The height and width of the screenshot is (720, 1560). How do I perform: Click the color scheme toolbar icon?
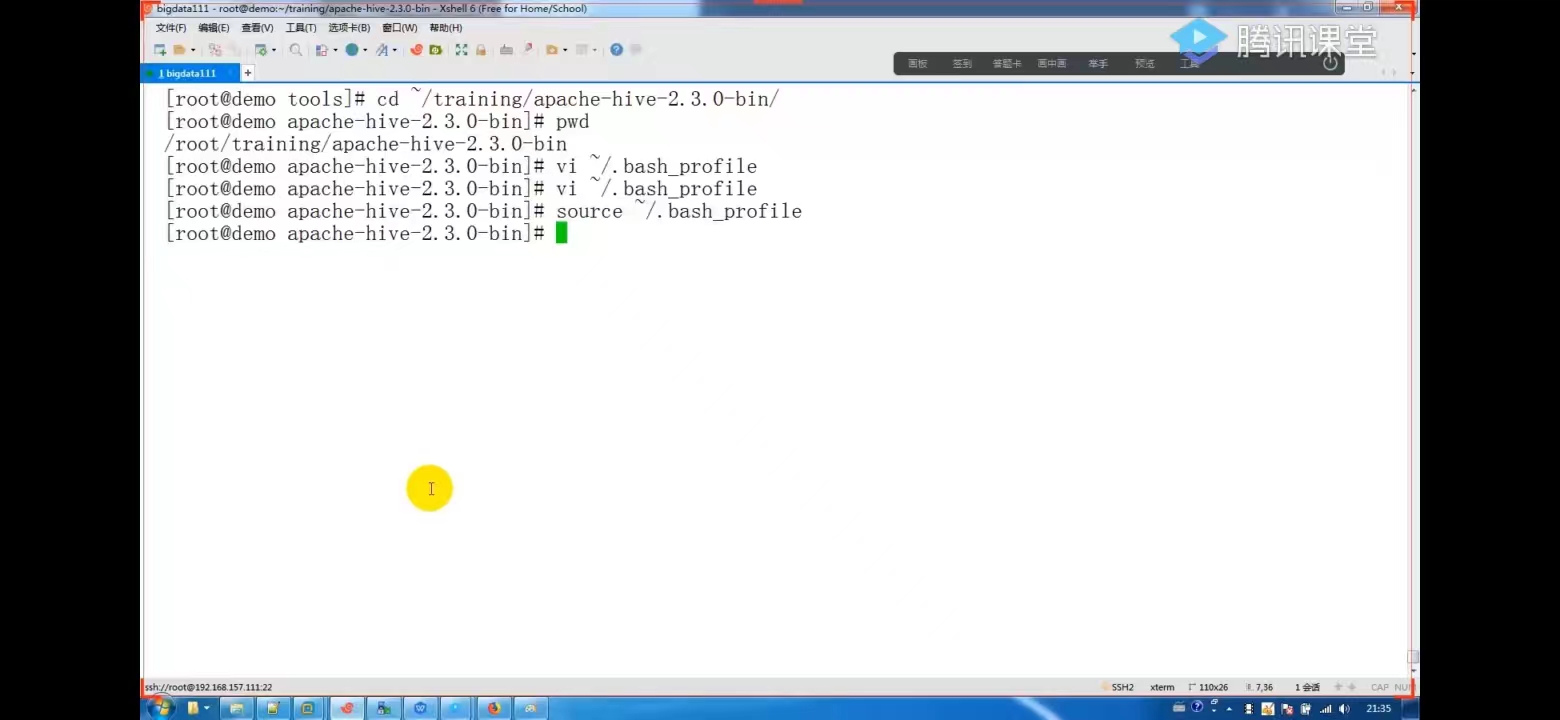(321, 50)
